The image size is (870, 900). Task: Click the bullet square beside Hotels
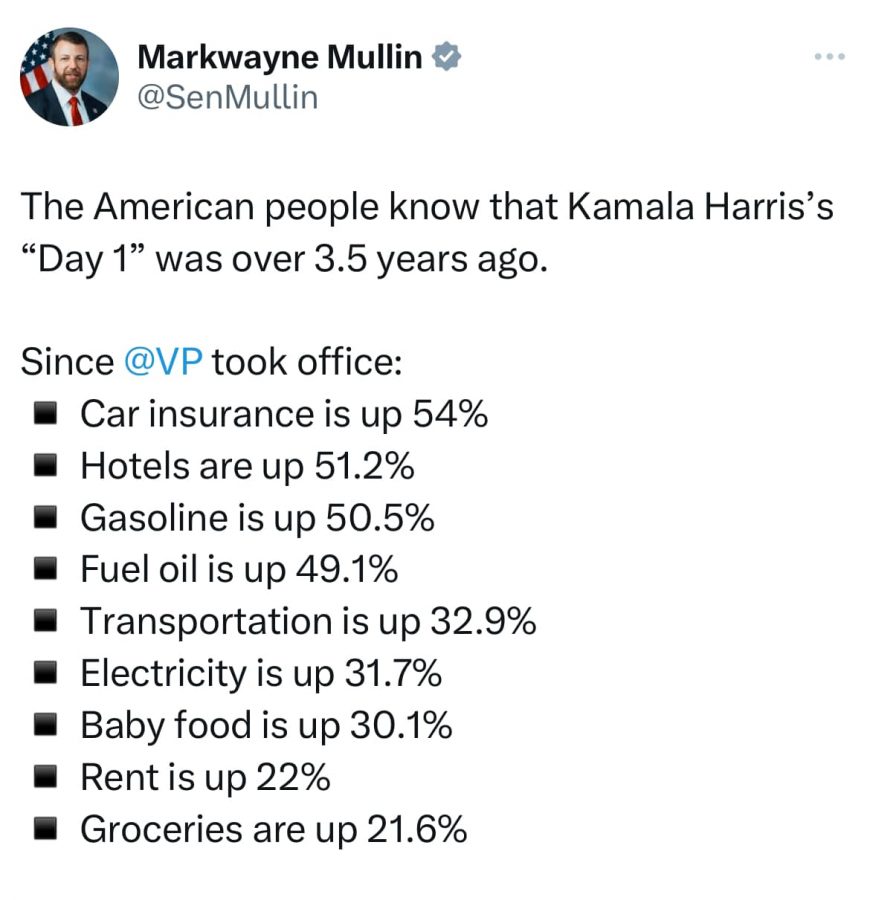point(43,466)
